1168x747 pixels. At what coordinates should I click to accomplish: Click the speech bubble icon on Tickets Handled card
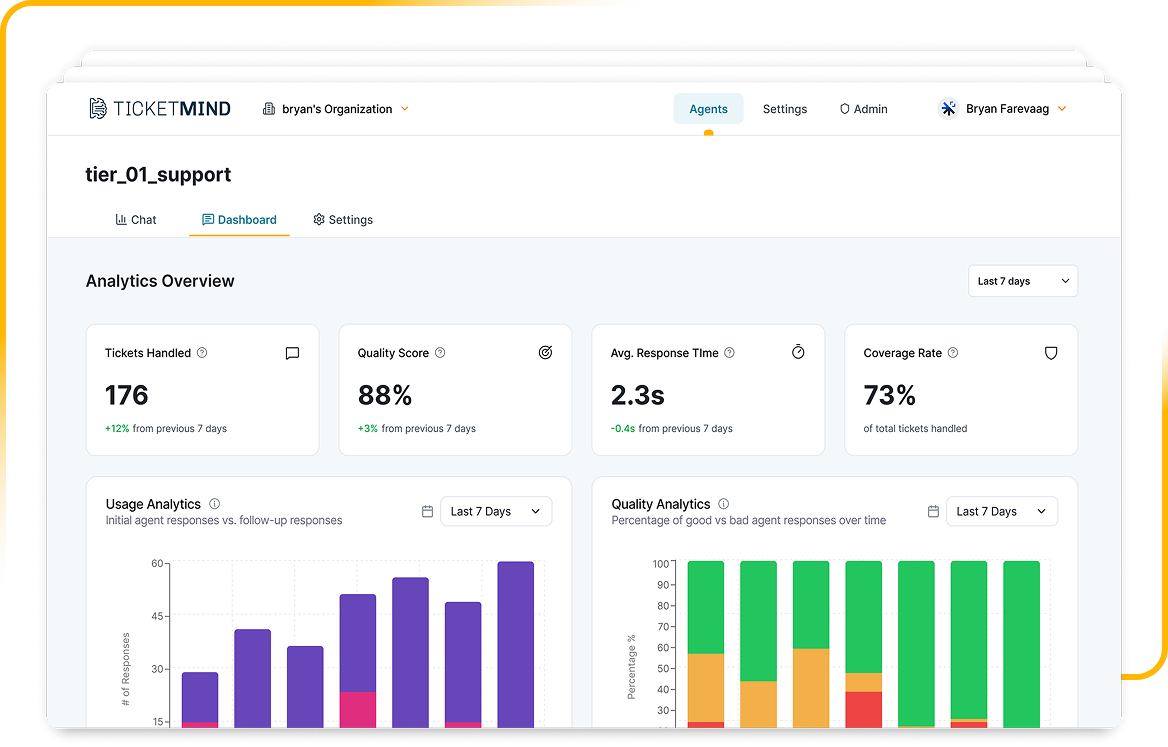coord(292,353)
